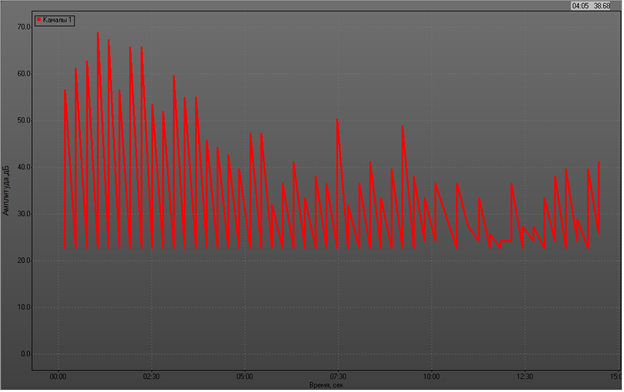The height and width of the screenshot is (392, 624).
Task: Click the red peak at 07:30 mark
Action: pyautogui.click(x=337, y=120)
